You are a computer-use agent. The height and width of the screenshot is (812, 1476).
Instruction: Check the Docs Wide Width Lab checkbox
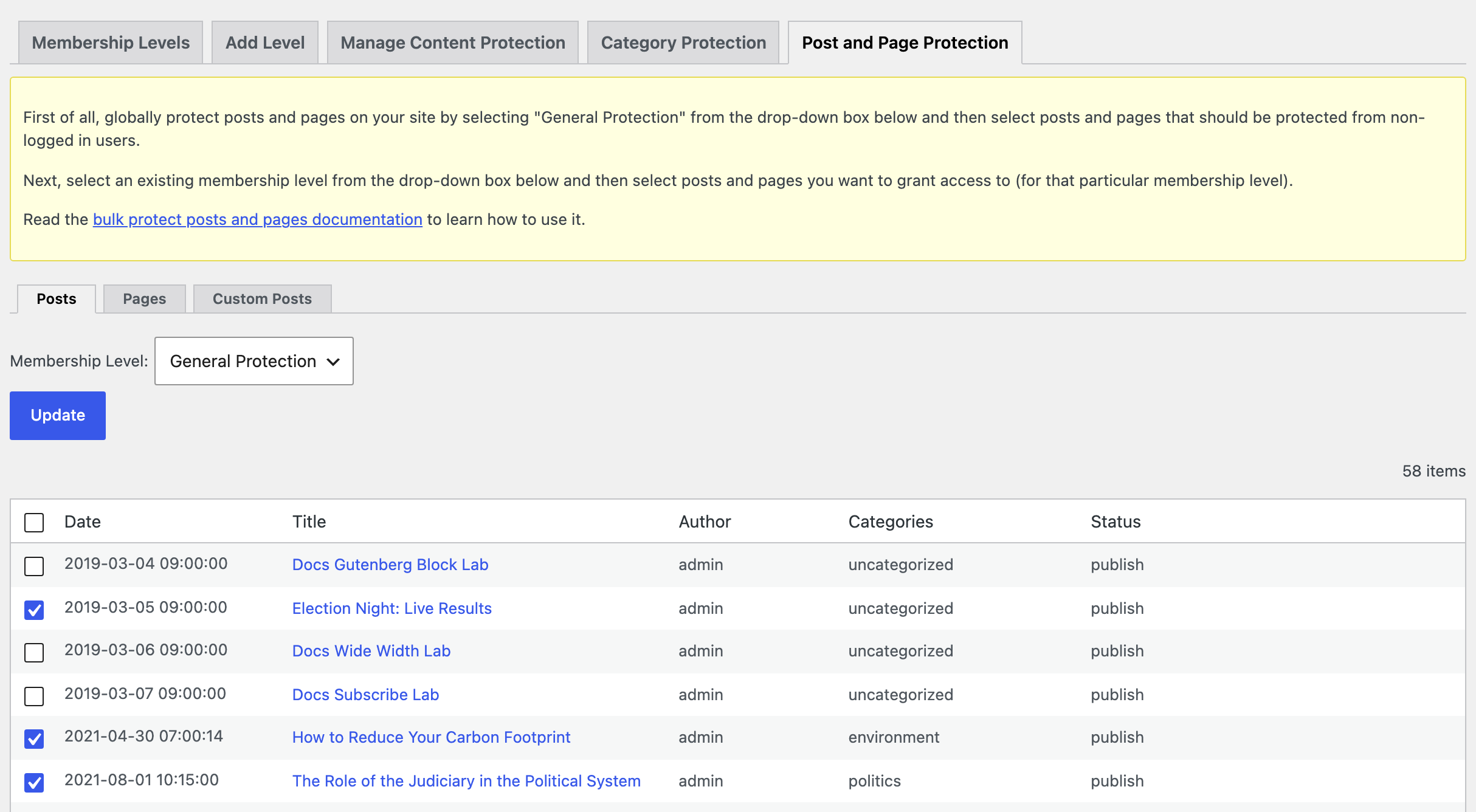click(34, 653)
